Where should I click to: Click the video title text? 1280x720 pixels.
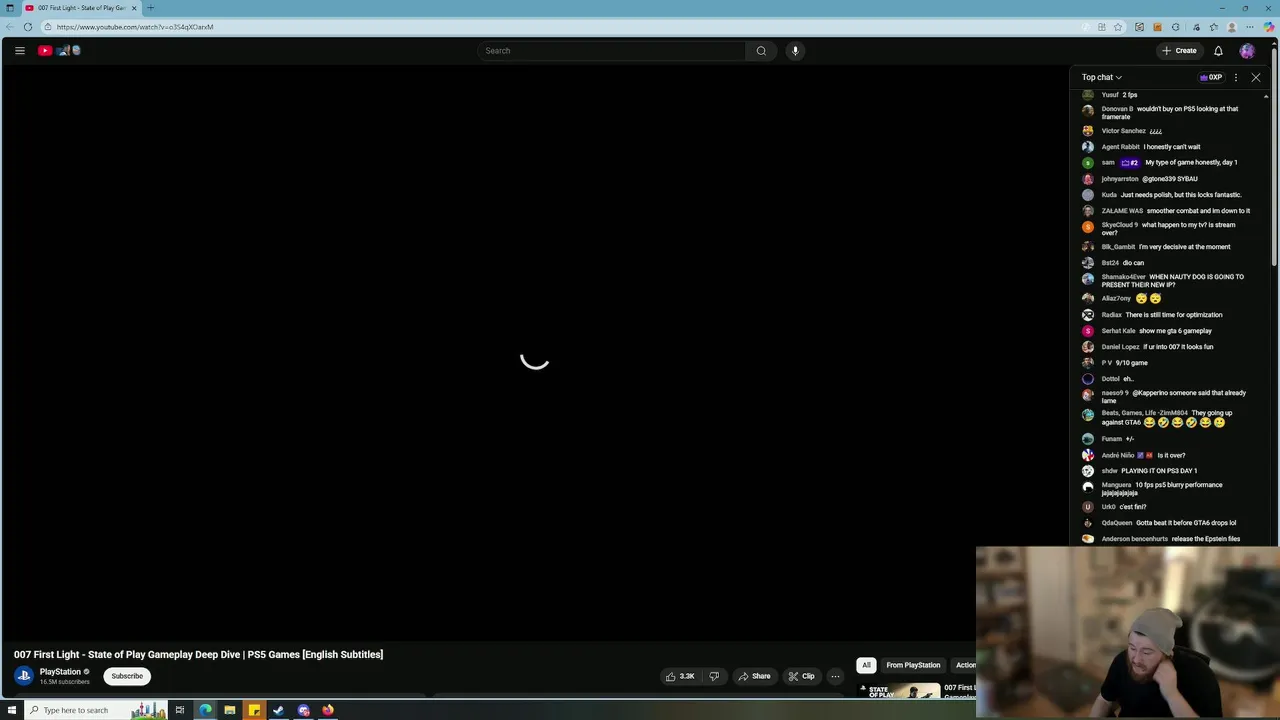pos(199,654)
